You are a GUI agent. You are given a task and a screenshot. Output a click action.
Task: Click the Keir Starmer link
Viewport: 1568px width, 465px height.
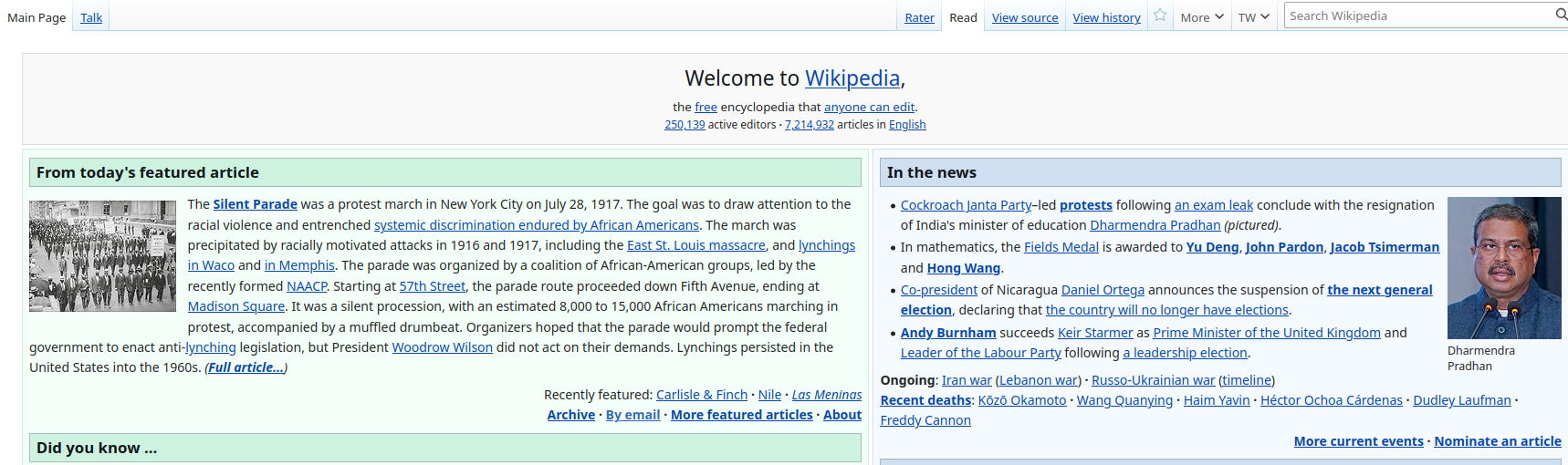click(1095, 333)
